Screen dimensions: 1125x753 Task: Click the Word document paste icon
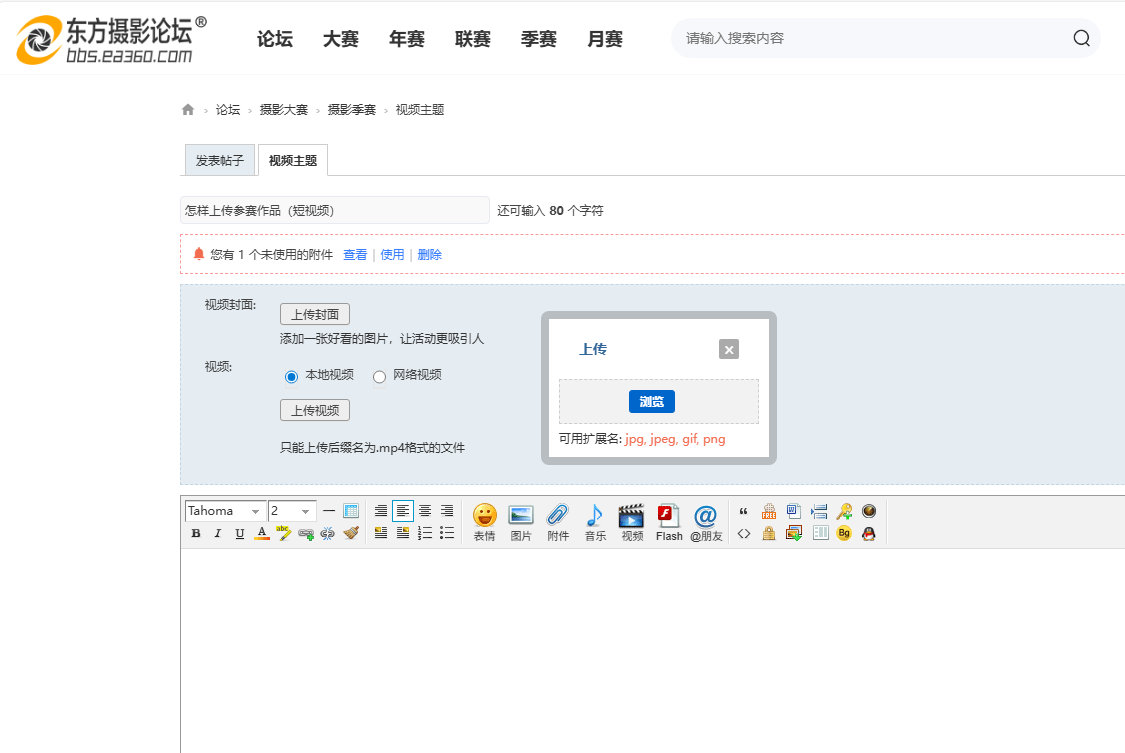pos(794,511)
